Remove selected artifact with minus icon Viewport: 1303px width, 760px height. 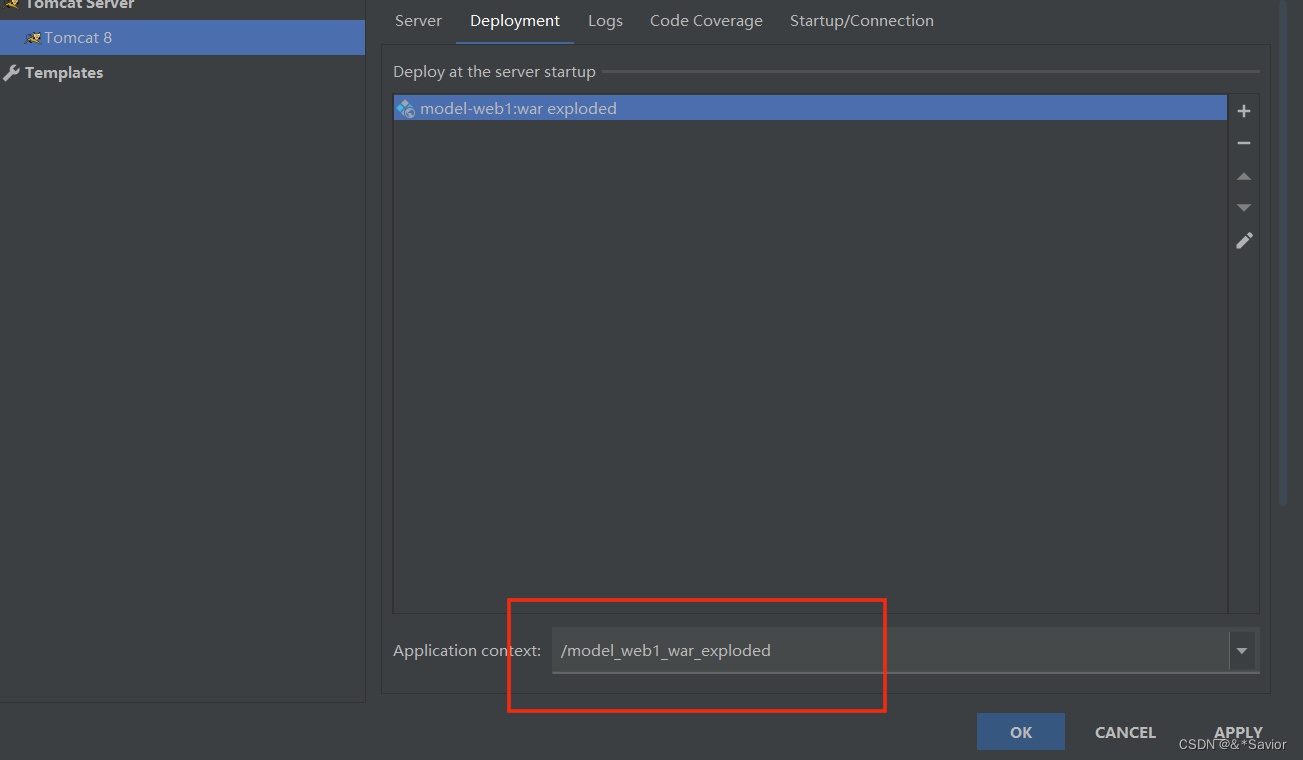click(x=1244, y=143)
